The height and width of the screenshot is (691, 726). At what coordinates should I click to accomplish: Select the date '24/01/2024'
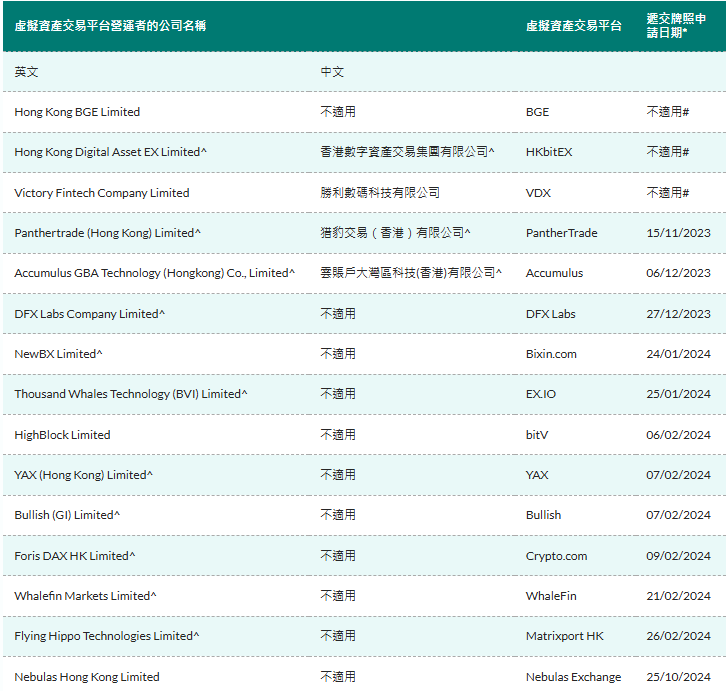678,354
